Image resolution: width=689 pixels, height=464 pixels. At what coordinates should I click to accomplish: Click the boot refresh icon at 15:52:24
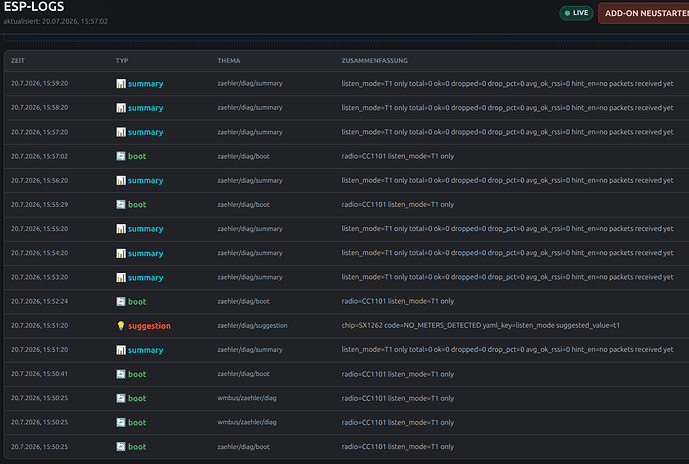tap(121, 301)
